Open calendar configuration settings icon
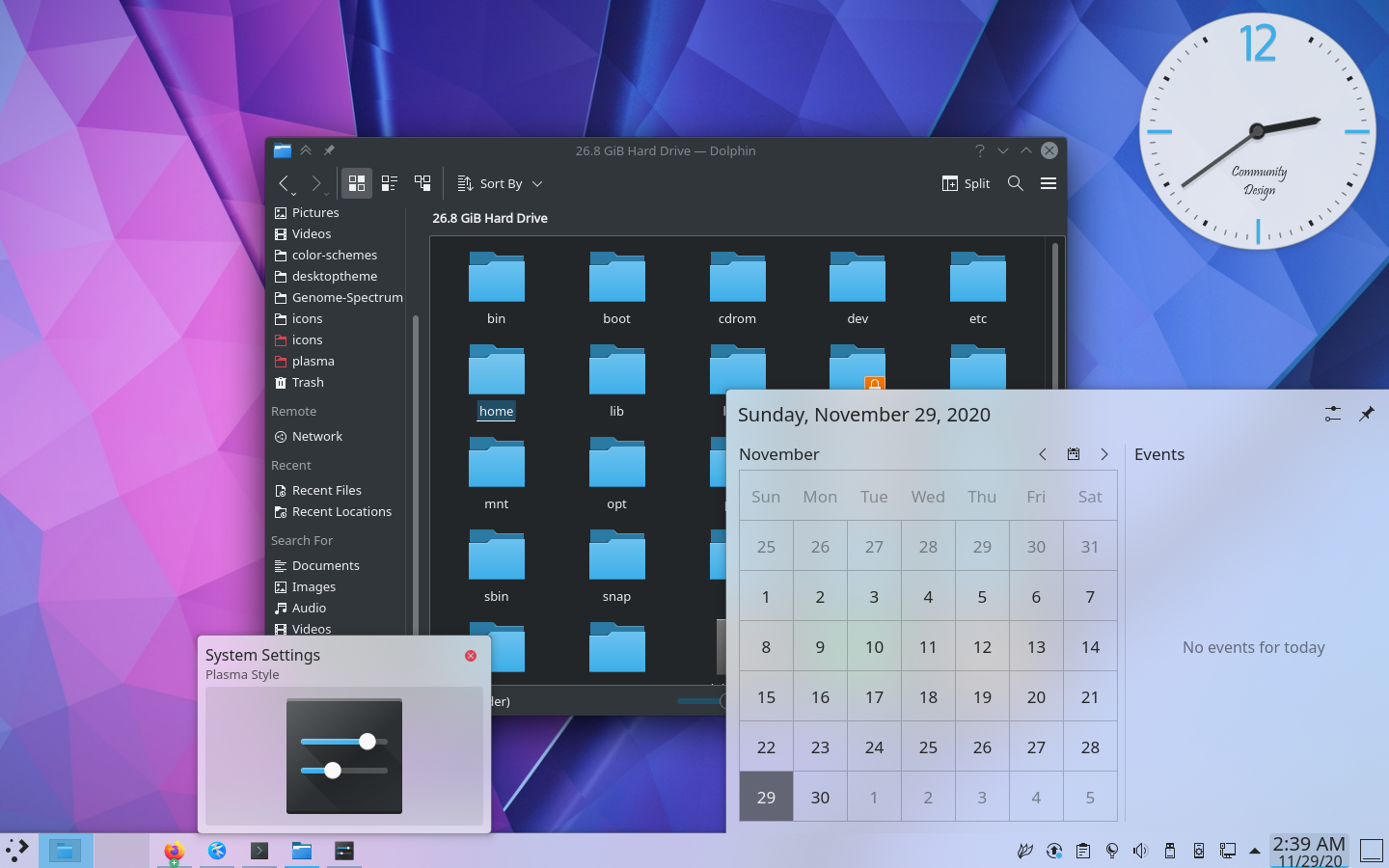The width and height of the screenshot is (1389, 868). [1333, 414]
